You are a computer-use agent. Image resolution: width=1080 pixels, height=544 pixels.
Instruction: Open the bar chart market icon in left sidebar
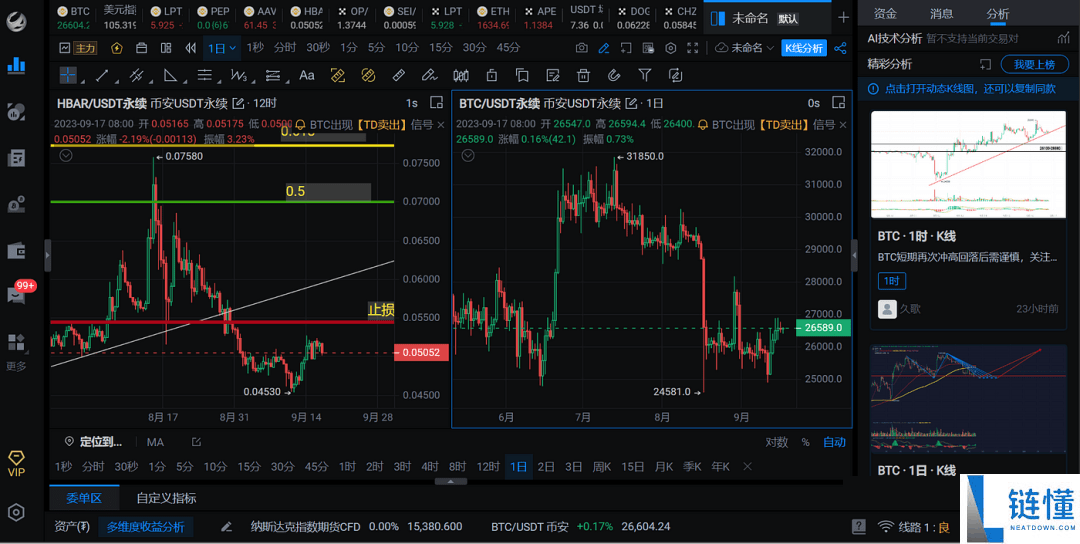pyautogui.click(x=16, y=65)
